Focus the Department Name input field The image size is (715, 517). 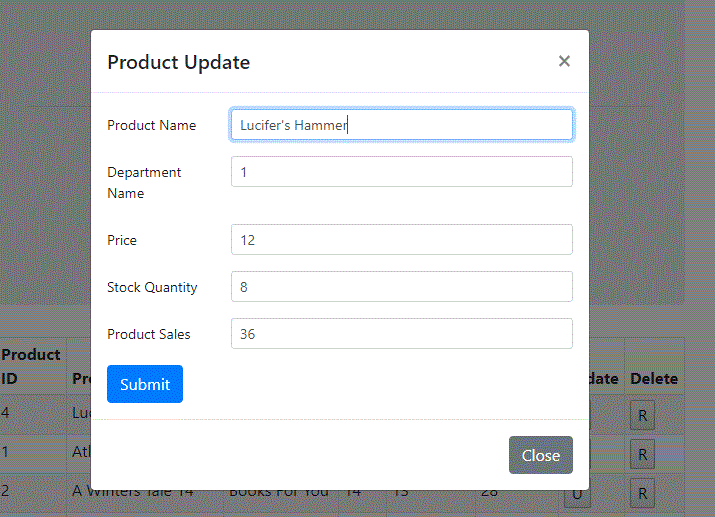coord(402,172)
